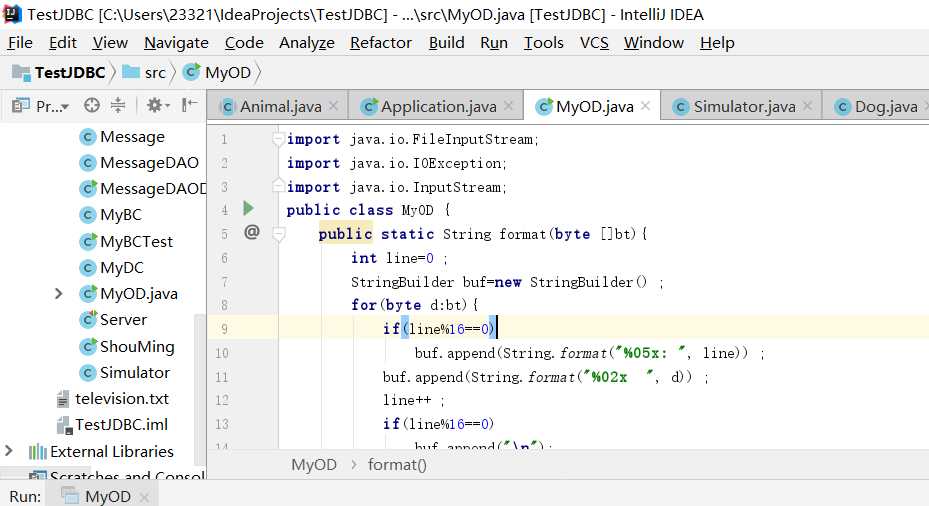Close the Simulator.java tab

coord(807,105)
